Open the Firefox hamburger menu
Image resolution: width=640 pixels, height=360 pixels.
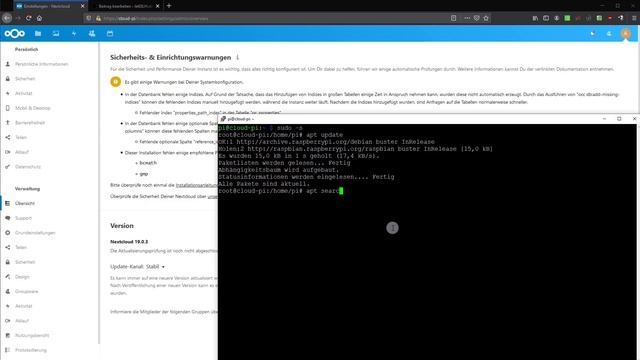pos(634,18)
